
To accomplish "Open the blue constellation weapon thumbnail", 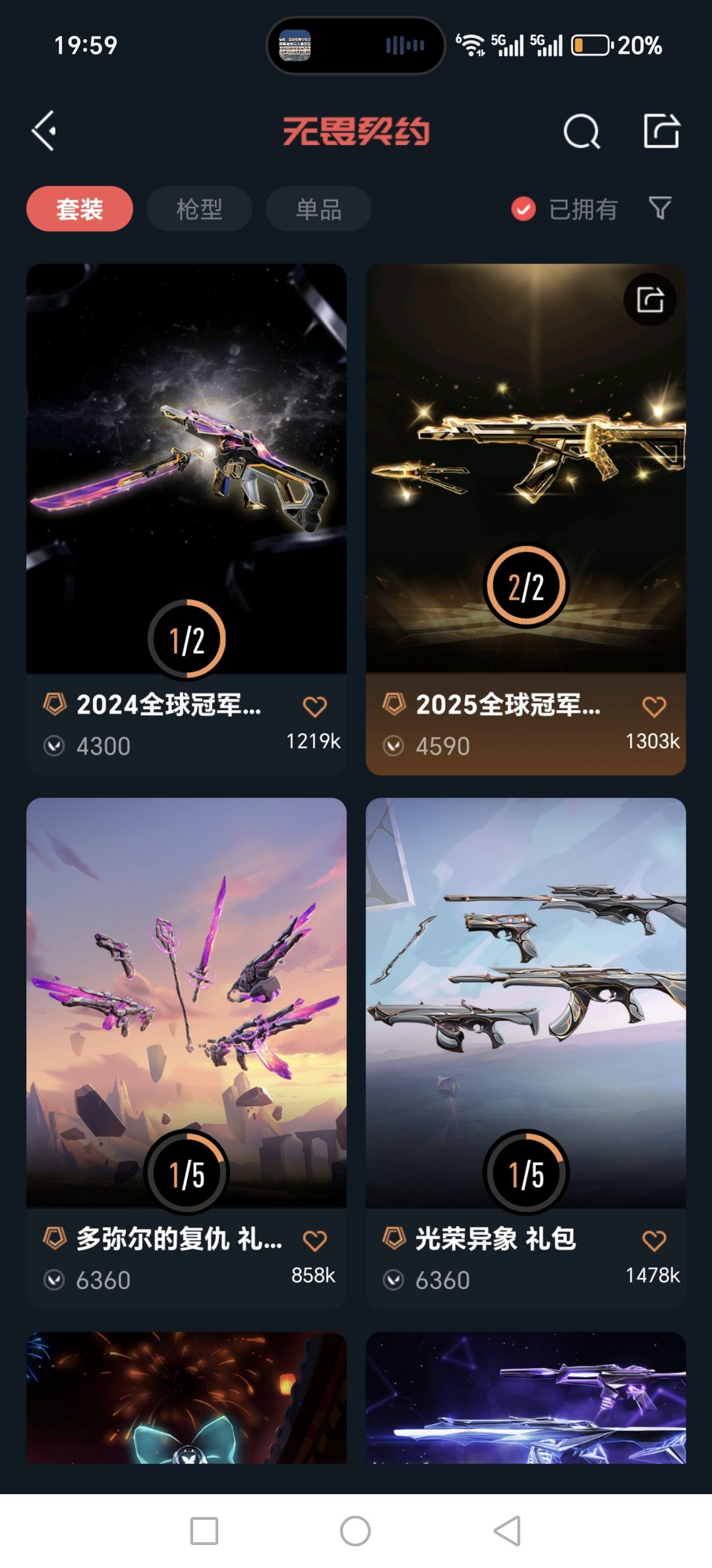I will pyautogui.click(x=526, y=1398).
